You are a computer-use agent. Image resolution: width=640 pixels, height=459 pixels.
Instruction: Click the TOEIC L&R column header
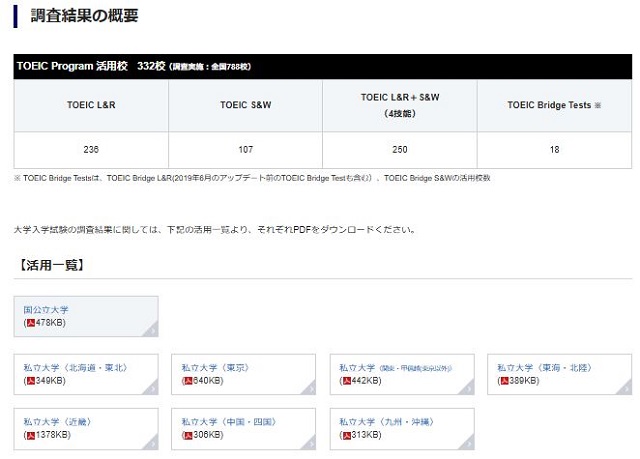pos(91,105)
